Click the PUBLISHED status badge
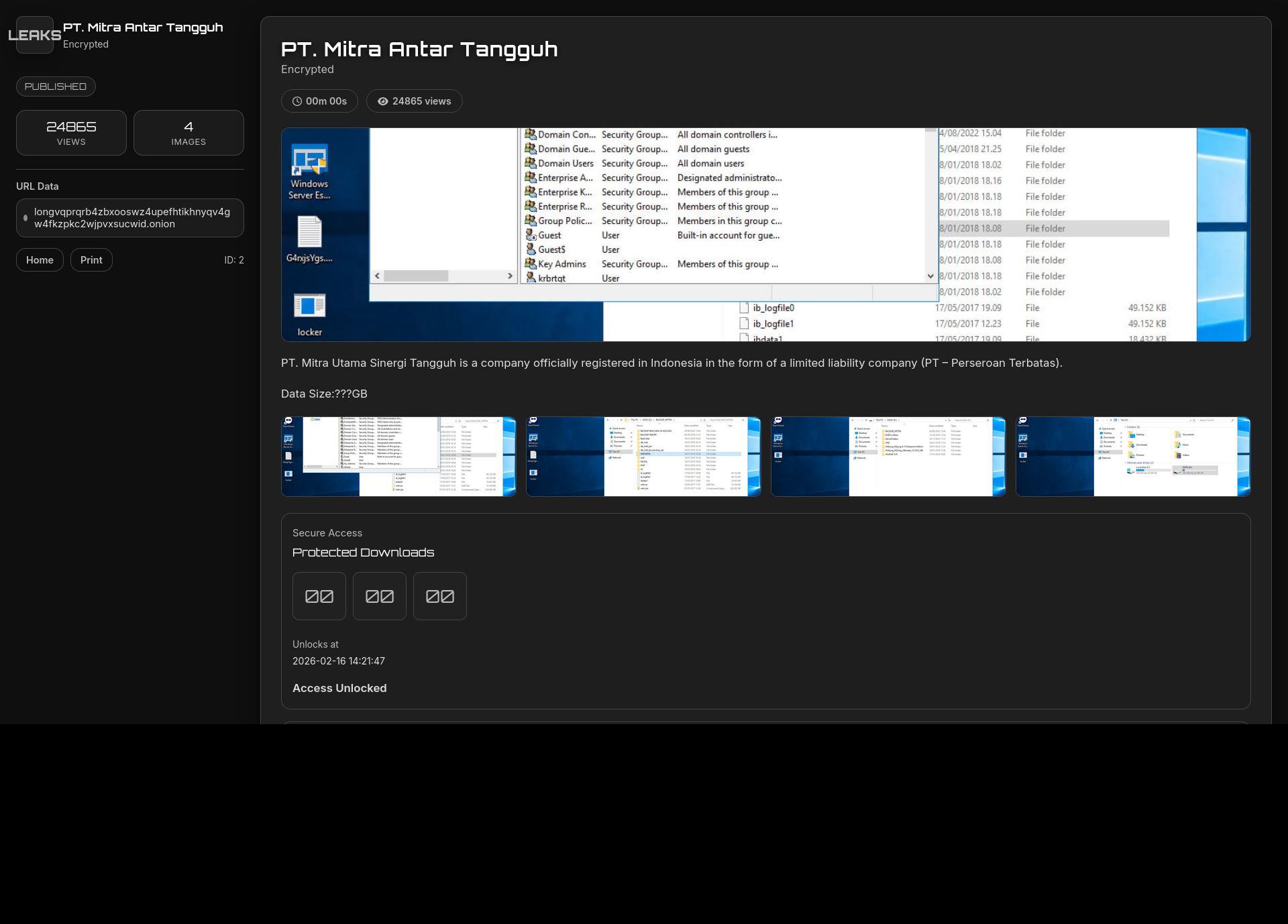This screenshot has width=1288, height=924. click(x=56, y=86)
